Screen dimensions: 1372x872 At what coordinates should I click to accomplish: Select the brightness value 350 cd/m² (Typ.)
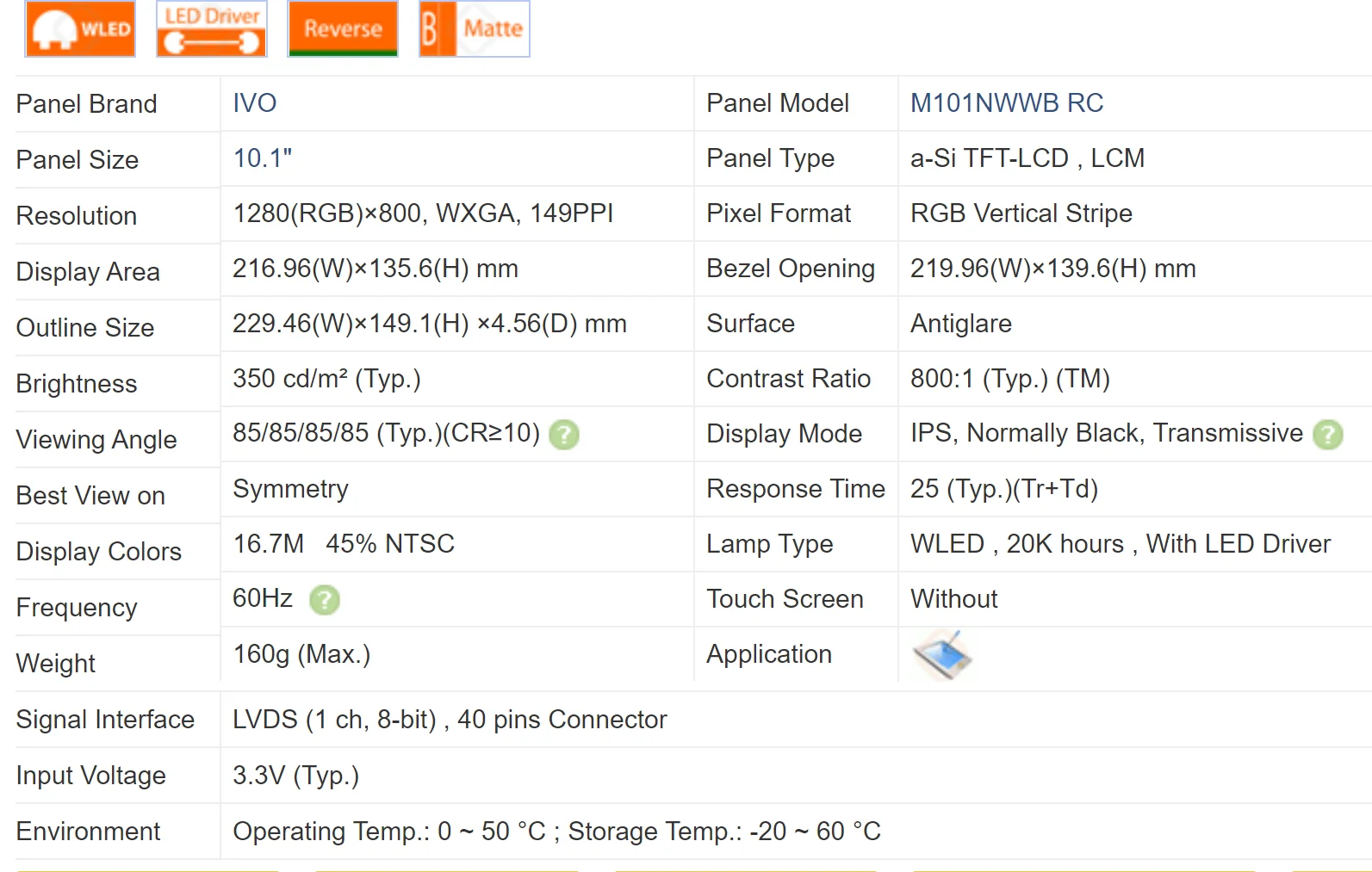click(x=326, y=379)
